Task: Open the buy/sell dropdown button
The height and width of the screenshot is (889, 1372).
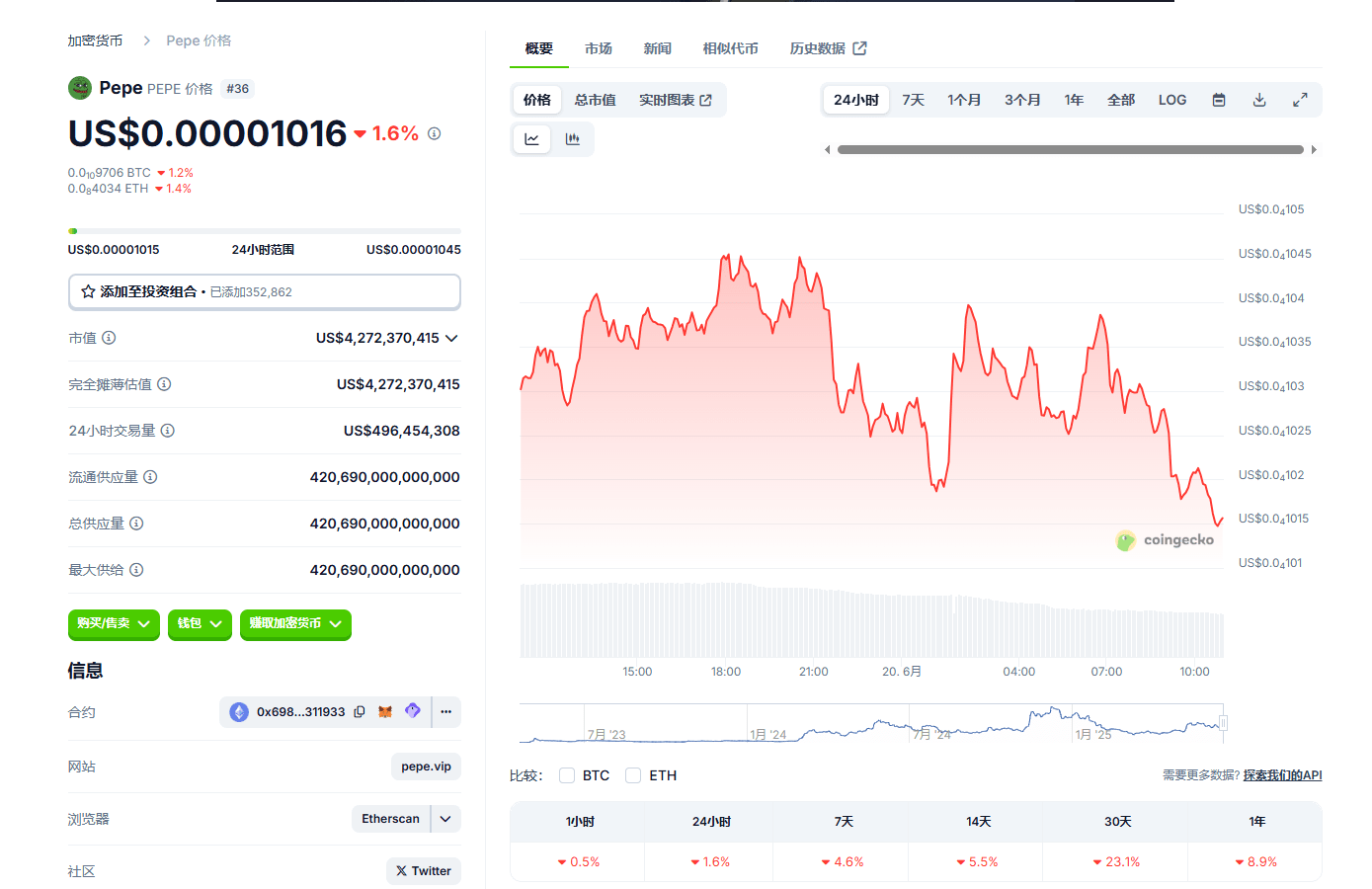Action: [114, 624]
